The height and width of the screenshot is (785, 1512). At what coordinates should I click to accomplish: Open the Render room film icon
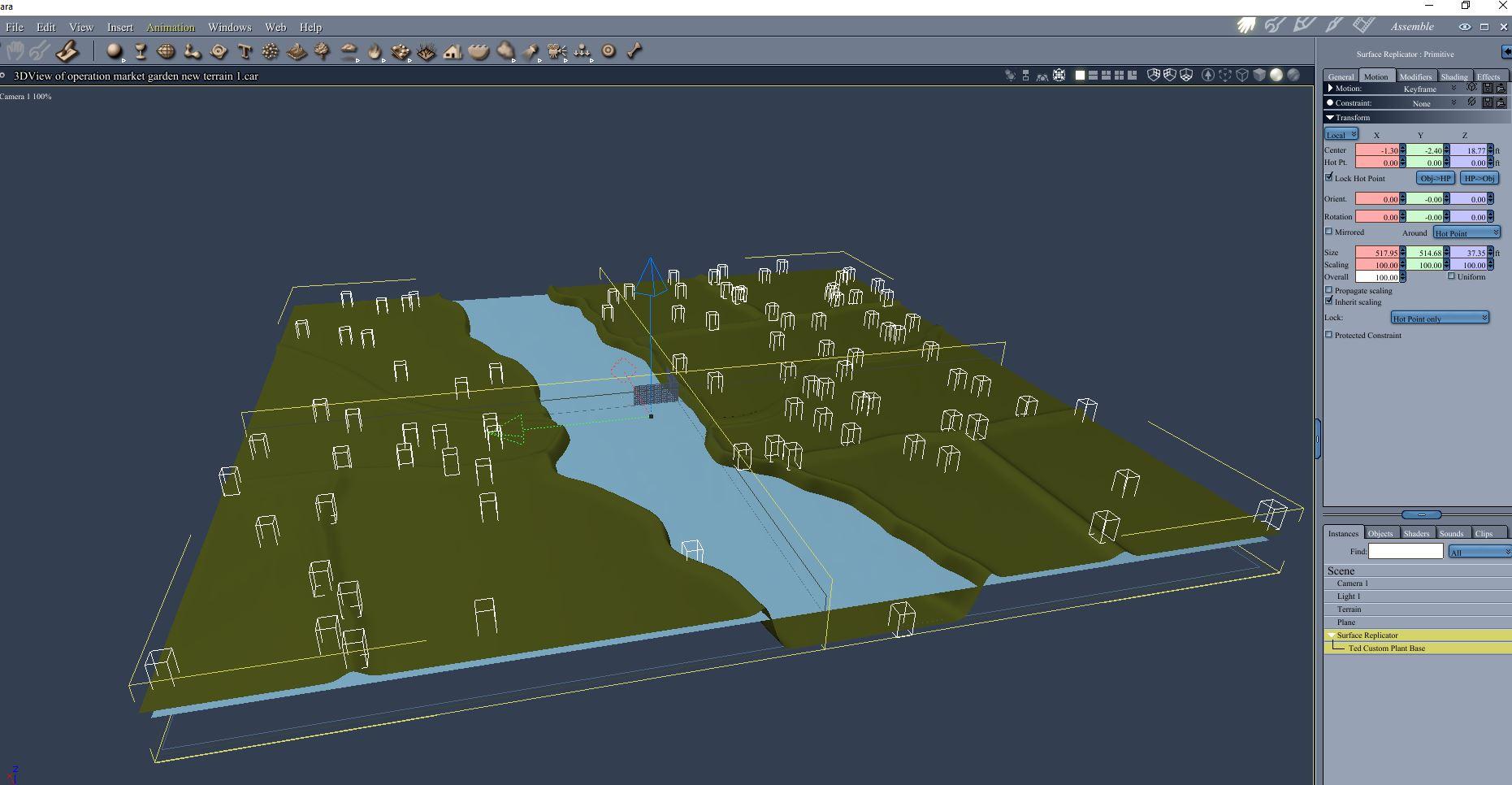(1363, 26)
